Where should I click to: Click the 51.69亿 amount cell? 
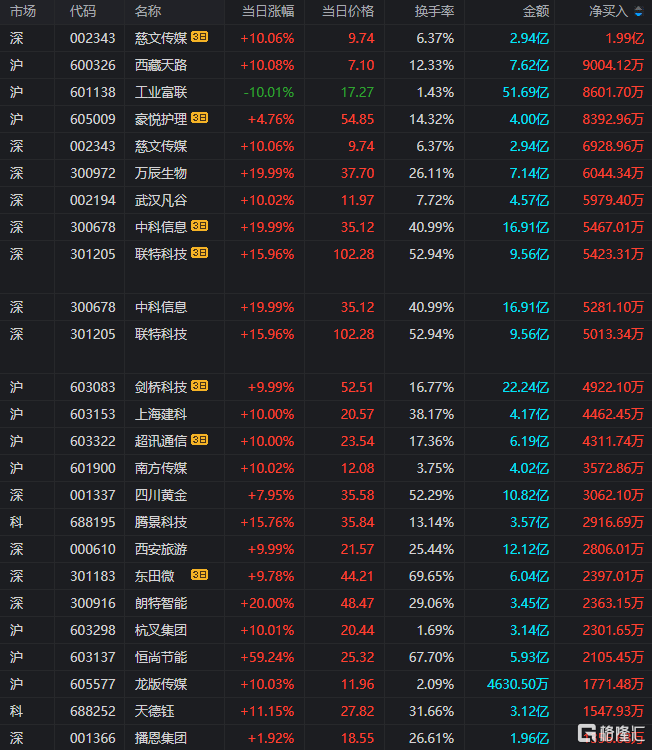(x=526, y=92)
